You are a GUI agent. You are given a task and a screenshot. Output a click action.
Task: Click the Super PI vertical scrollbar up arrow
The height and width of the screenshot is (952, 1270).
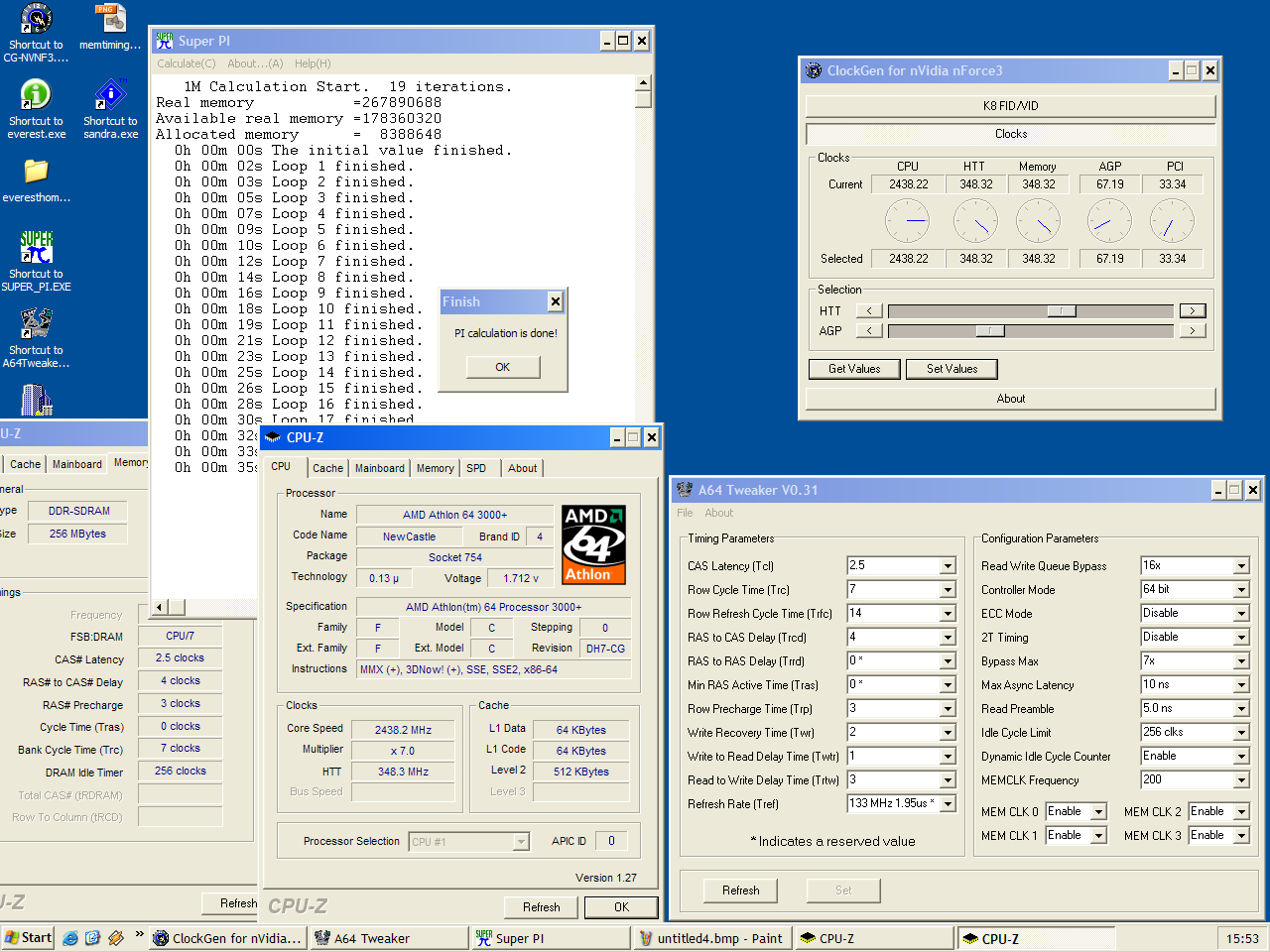point(643,83)
